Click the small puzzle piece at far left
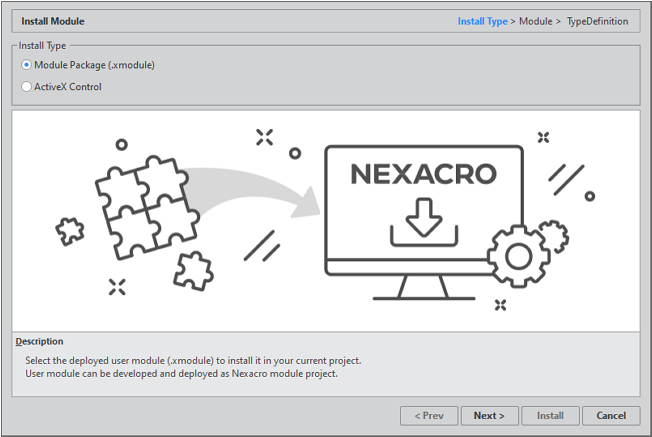 click(69, 231)
